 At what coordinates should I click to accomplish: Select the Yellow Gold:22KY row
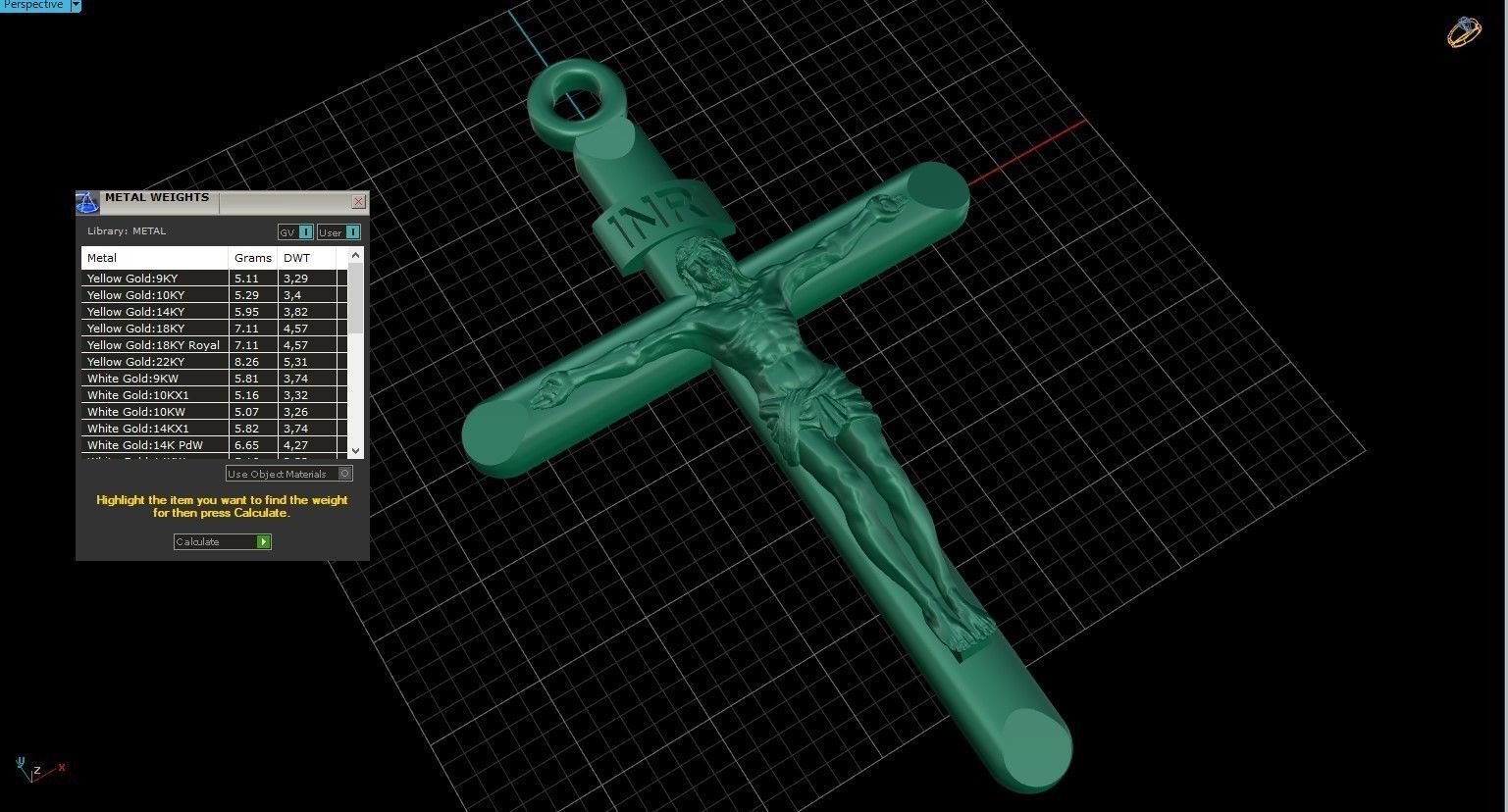[214, 362]
